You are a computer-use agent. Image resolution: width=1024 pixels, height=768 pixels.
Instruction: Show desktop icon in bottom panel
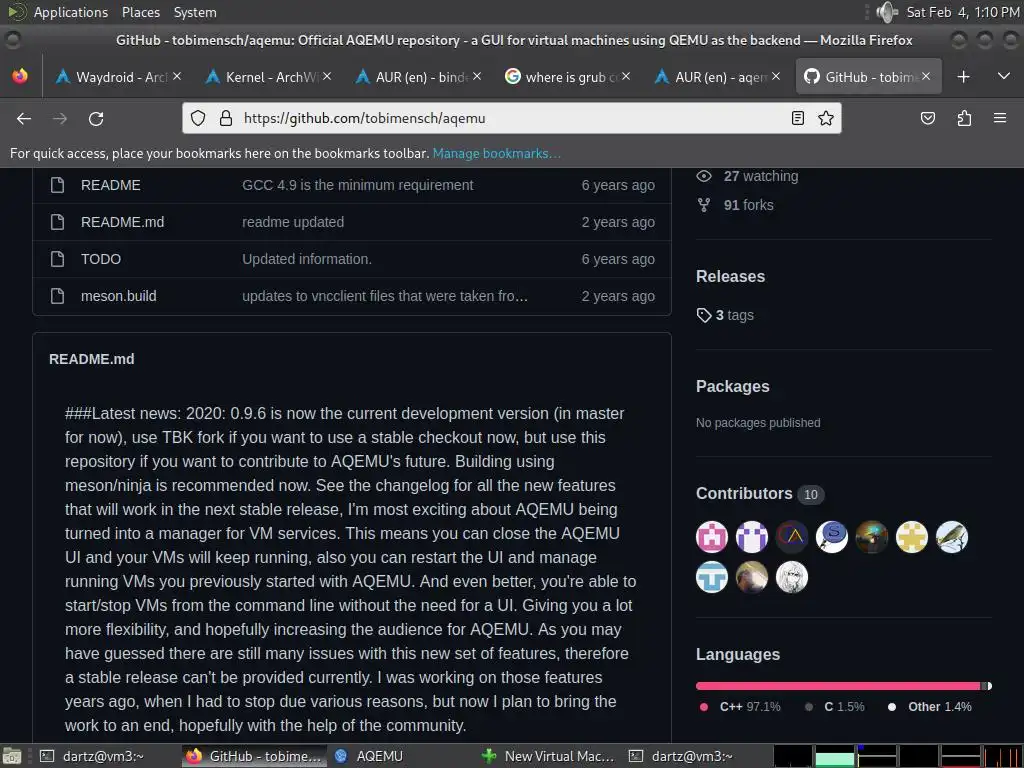click(x=12, y=756)
